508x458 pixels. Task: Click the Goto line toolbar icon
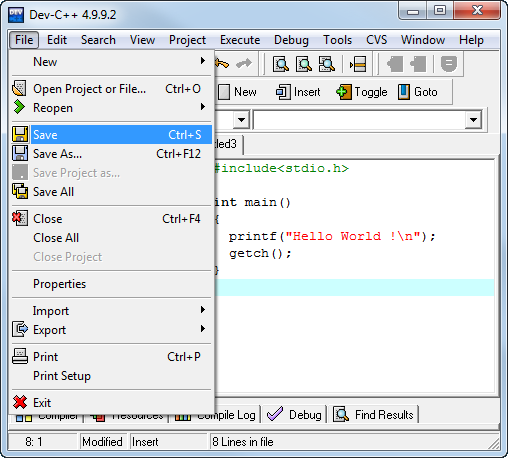click(x=358, y=64)
